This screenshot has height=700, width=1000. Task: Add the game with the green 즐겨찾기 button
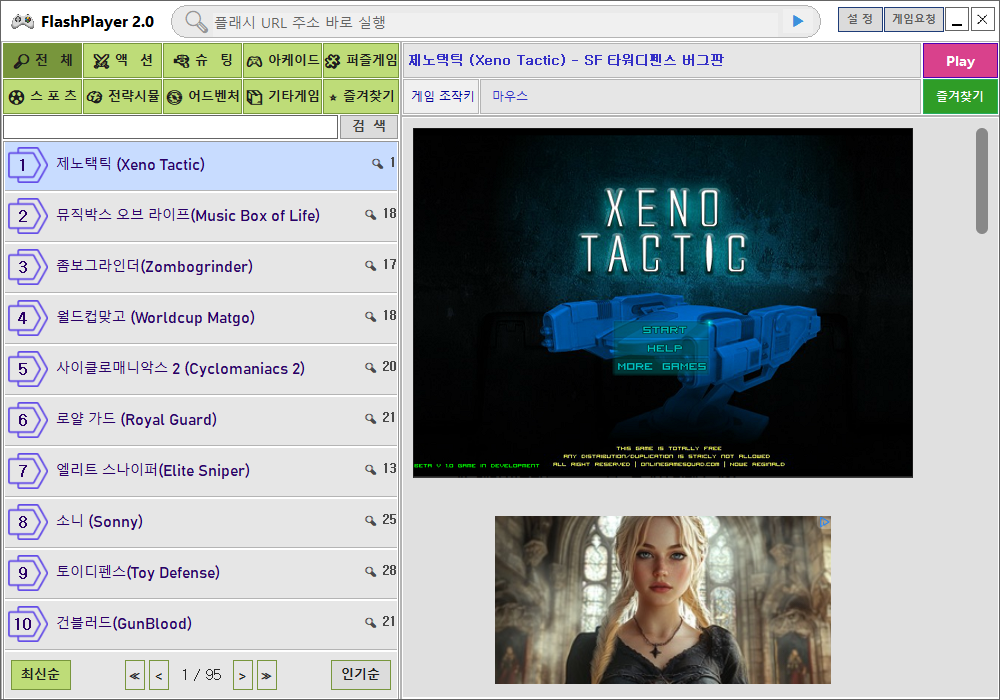[x=960, y=97]
